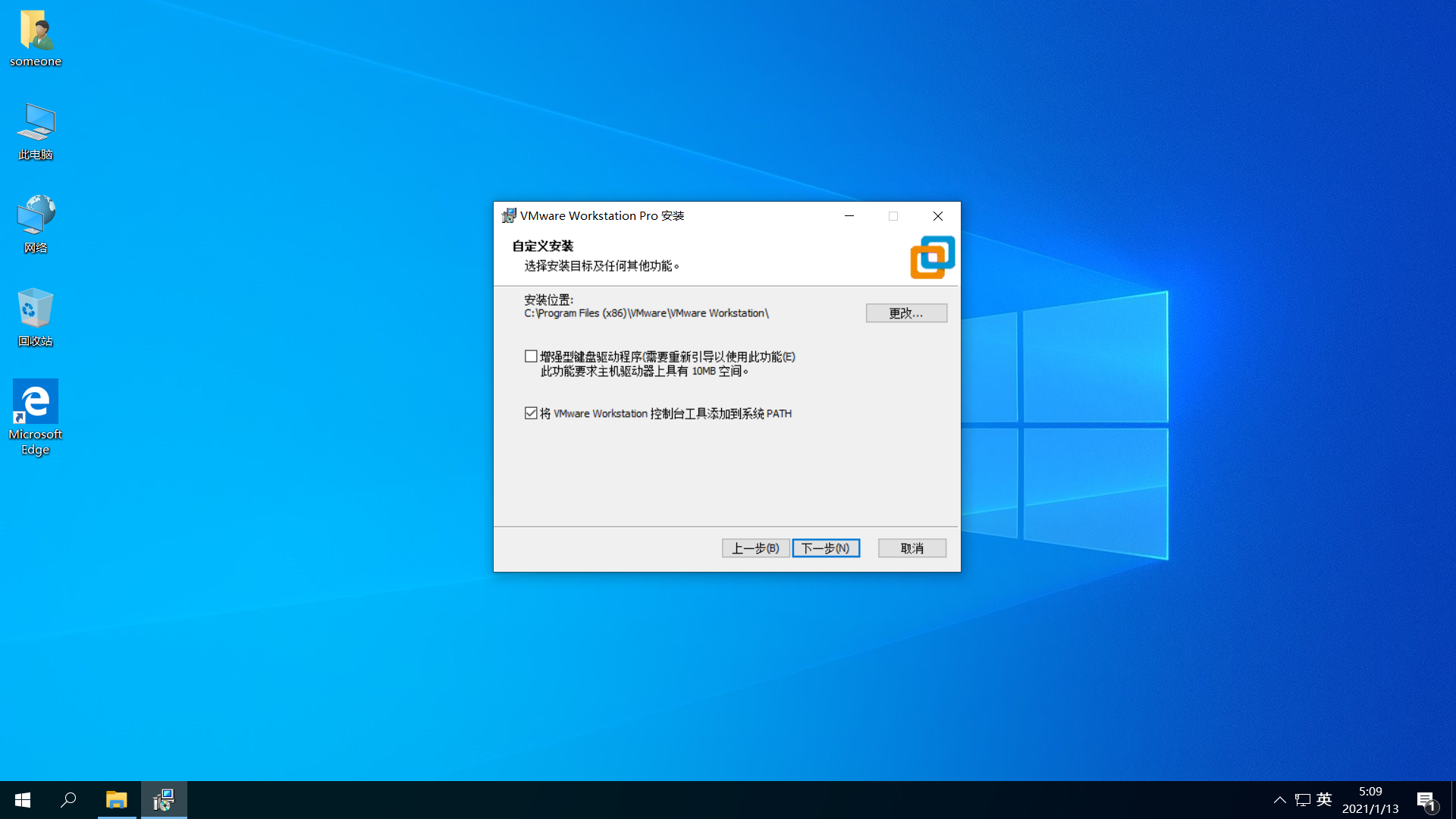Click the 下一步(N) button
This screenshot has height=819, width=1456.
[826, 548]
